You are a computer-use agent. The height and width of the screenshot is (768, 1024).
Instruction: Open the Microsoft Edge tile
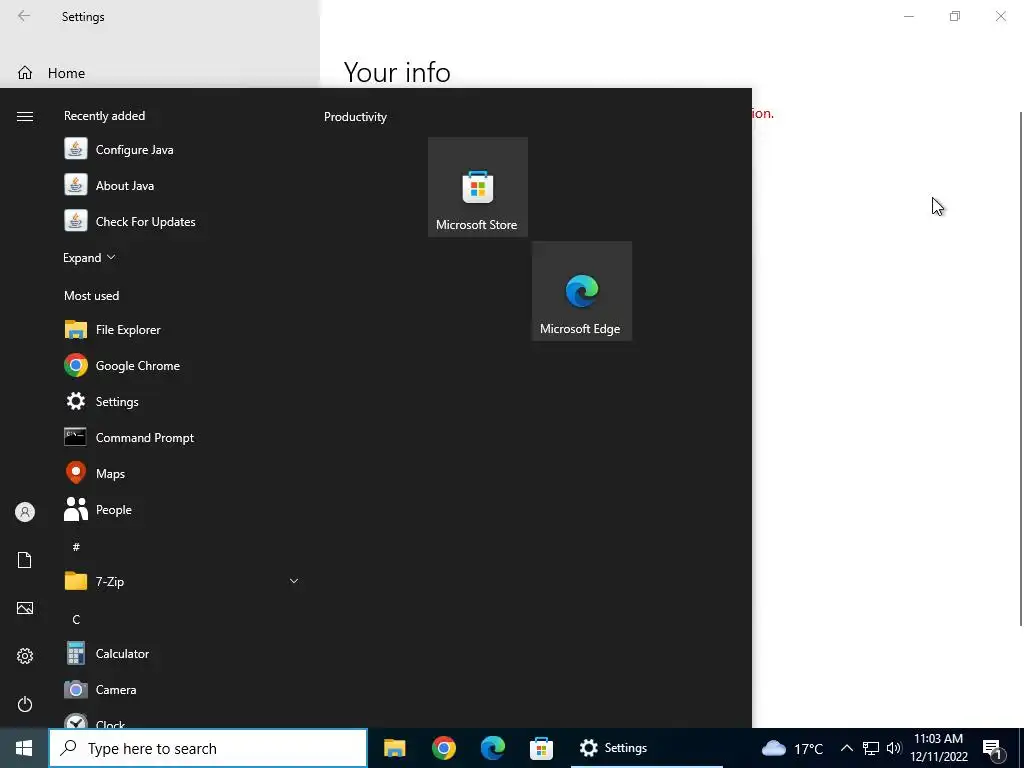582,291
